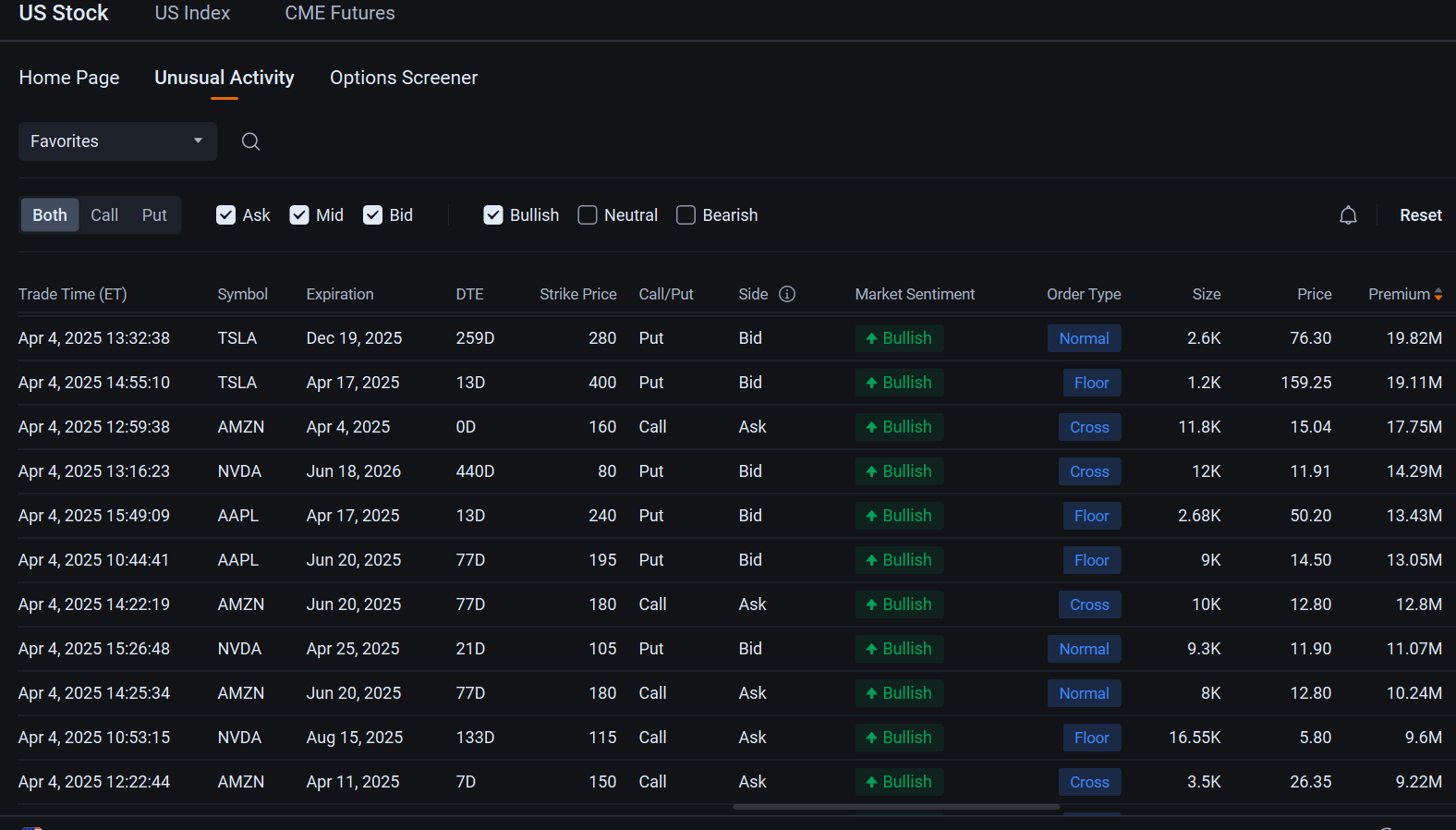The width and height of the screenshot is (1456, 830).
Task: Enable the Neutral sentiment filter
Action: [588, 215]
